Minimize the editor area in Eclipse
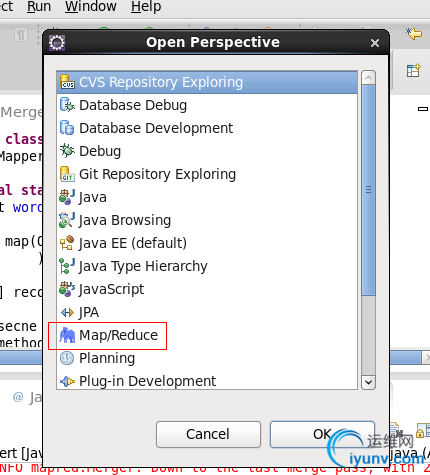 click(423, 109)
